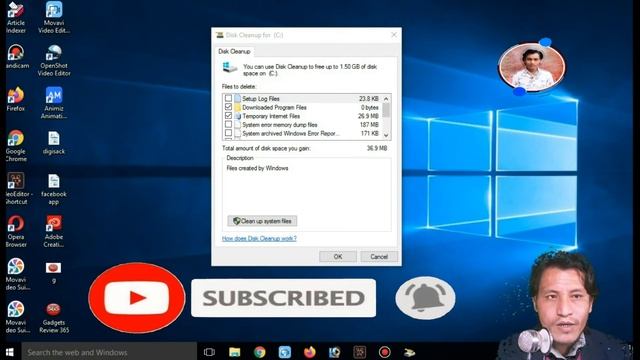Click the notification bell icon

pos(425,297)
